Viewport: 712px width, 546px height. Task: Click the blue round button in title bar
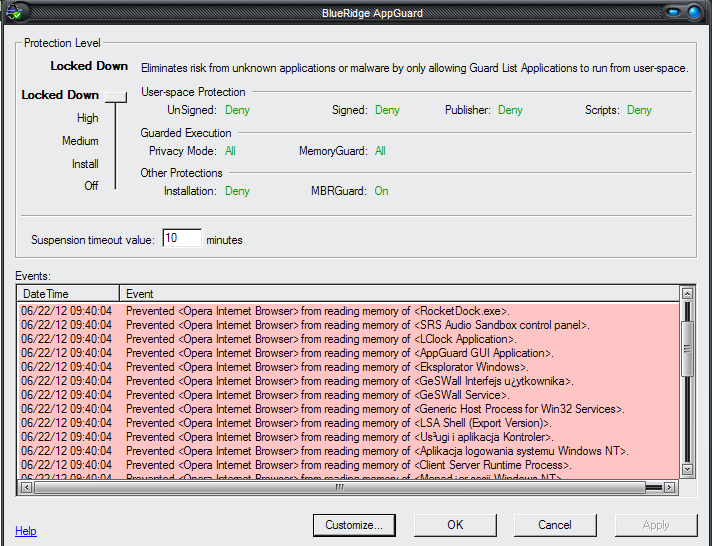coord(694,12)
